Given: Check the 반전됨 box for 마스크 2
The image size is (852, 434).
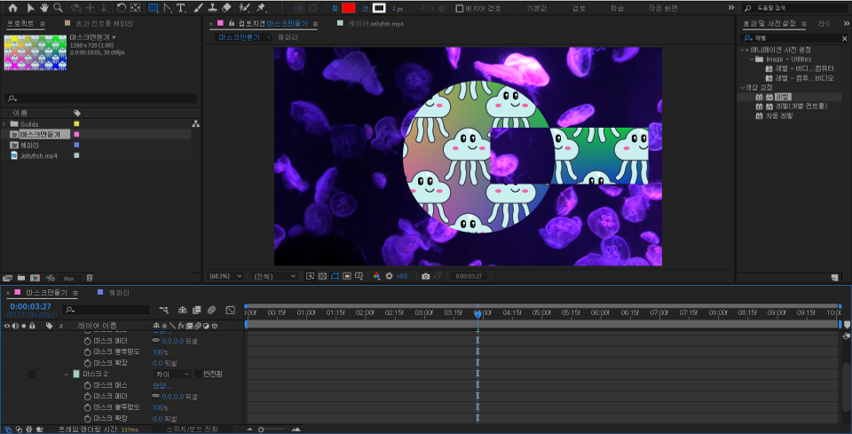Looking at the screenshot, I should [x=198, y=374].
